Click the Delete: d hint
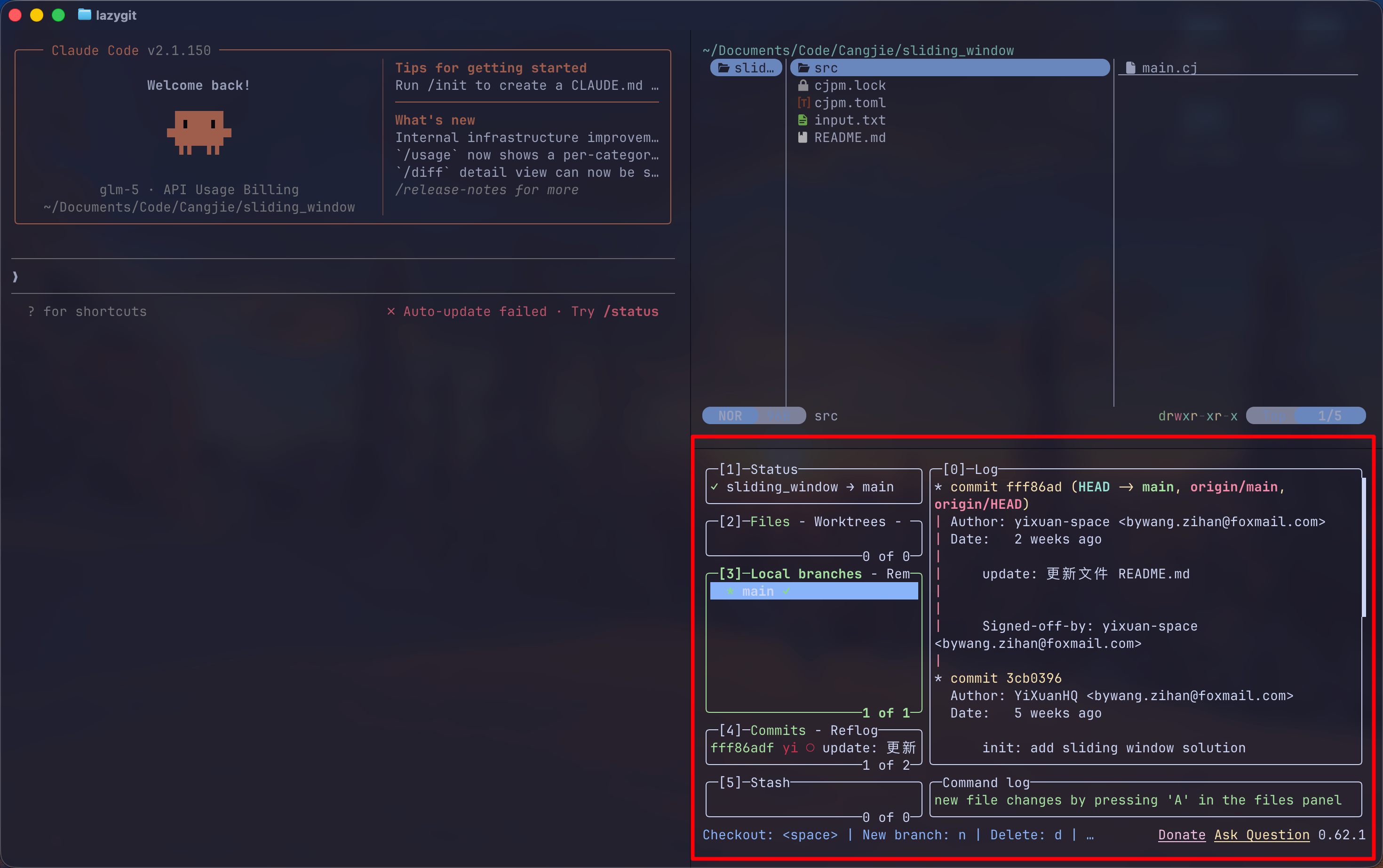This screenshot has width=1383, height=868. [1026, 834]
